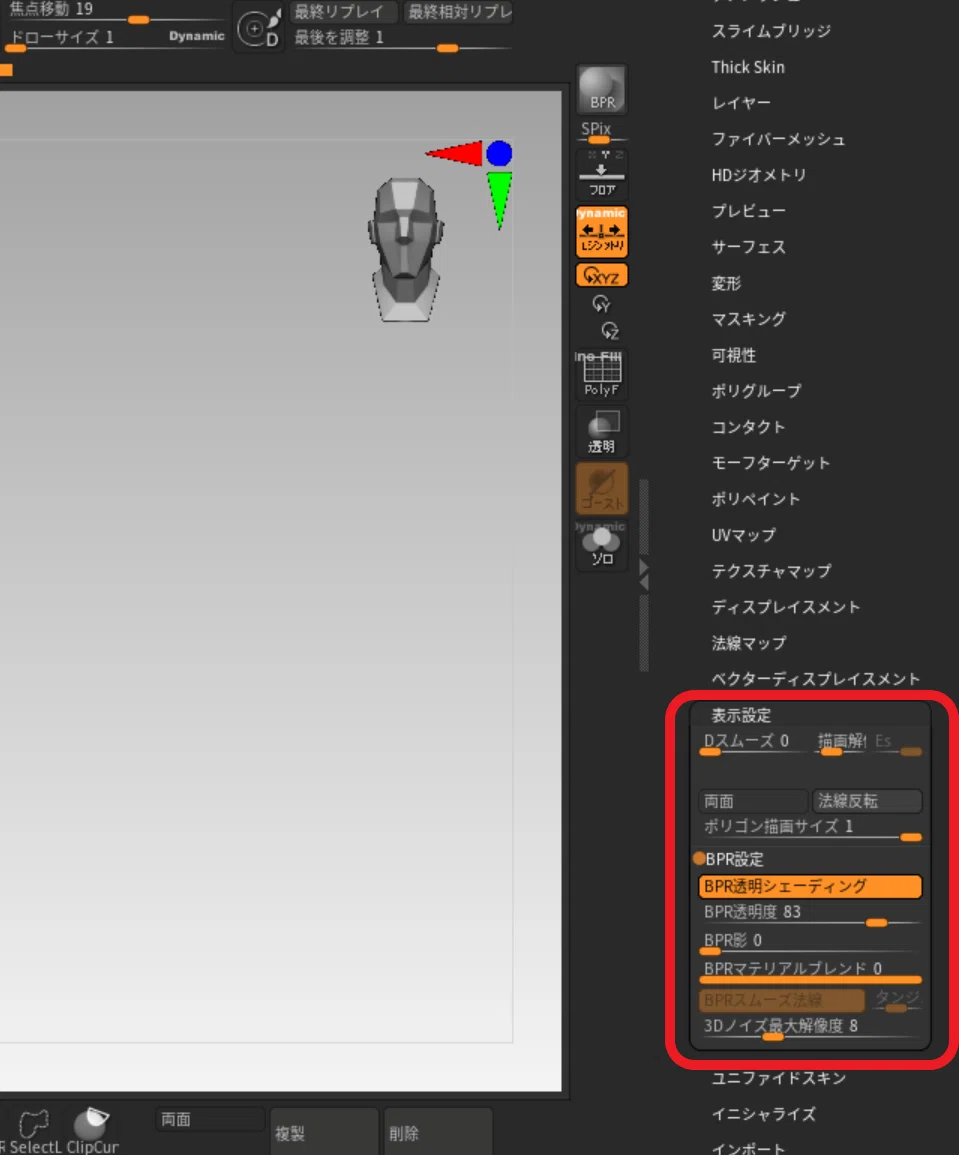Adjust 最後を調整 1 slider

point(401,40)
